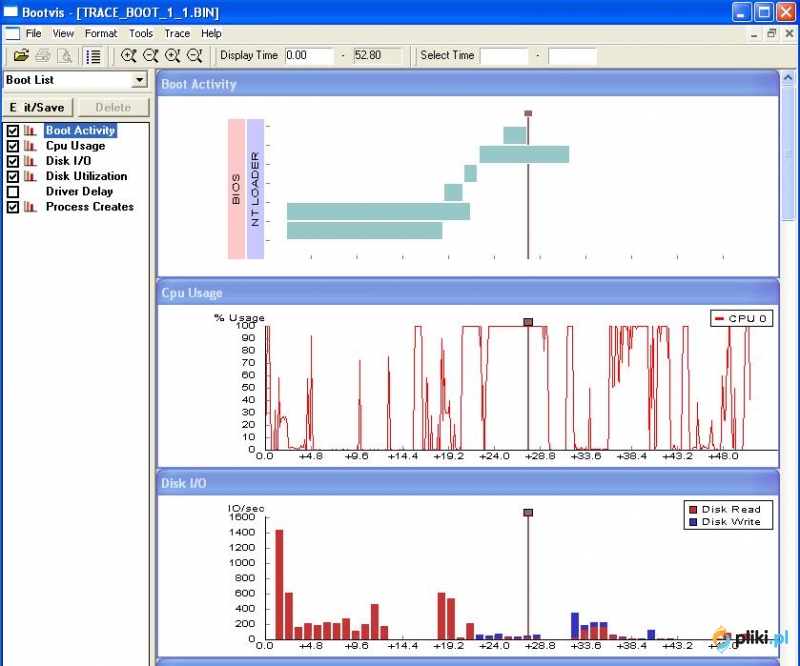Click the Disk Read legend swatch
Viewport: 800px width, 666px height.
click(x=693, y=509)
